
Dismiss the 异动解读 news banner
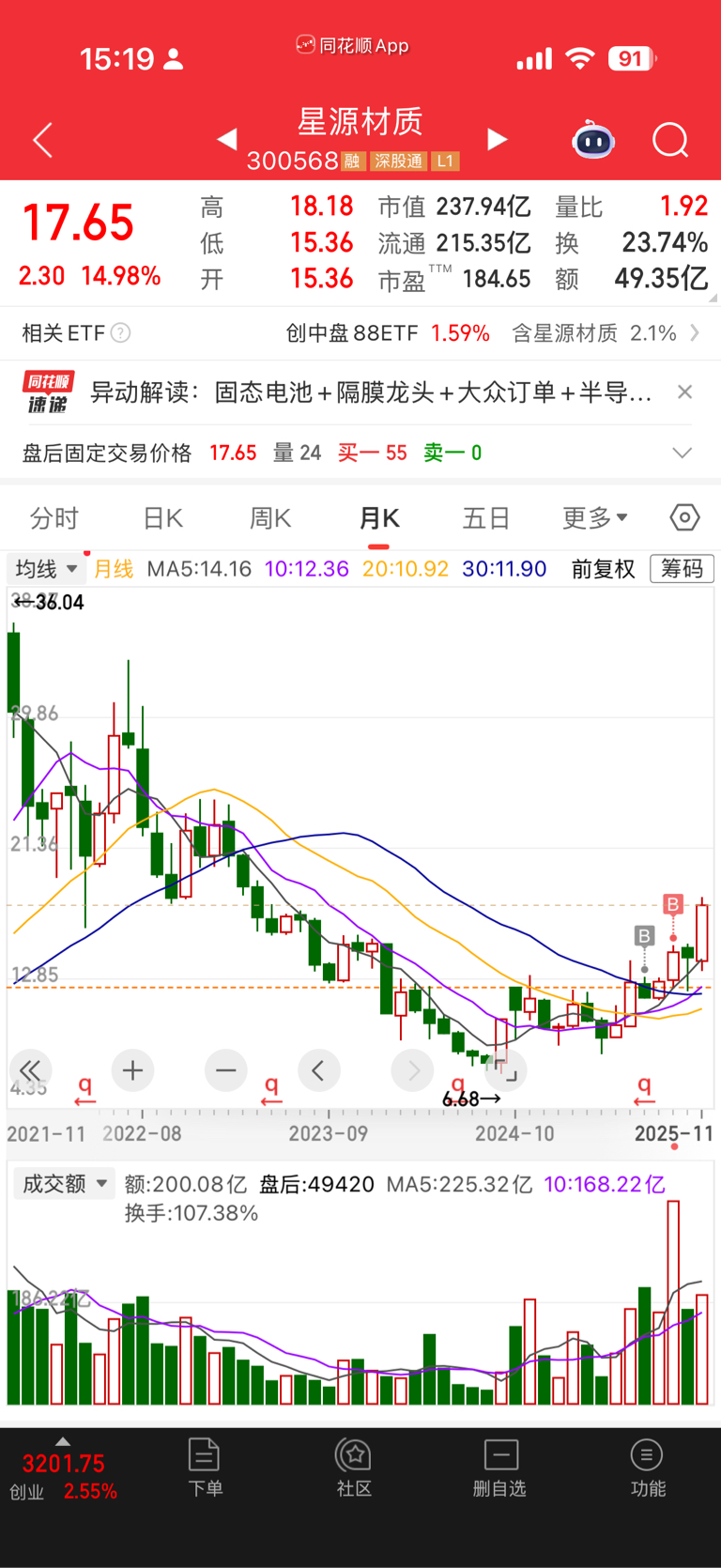[685, 392]
